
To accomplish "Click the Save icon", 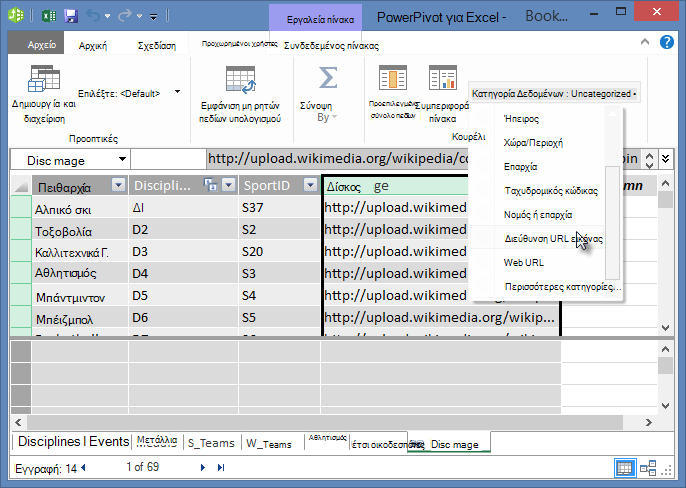I will click(x=71, y=16).
